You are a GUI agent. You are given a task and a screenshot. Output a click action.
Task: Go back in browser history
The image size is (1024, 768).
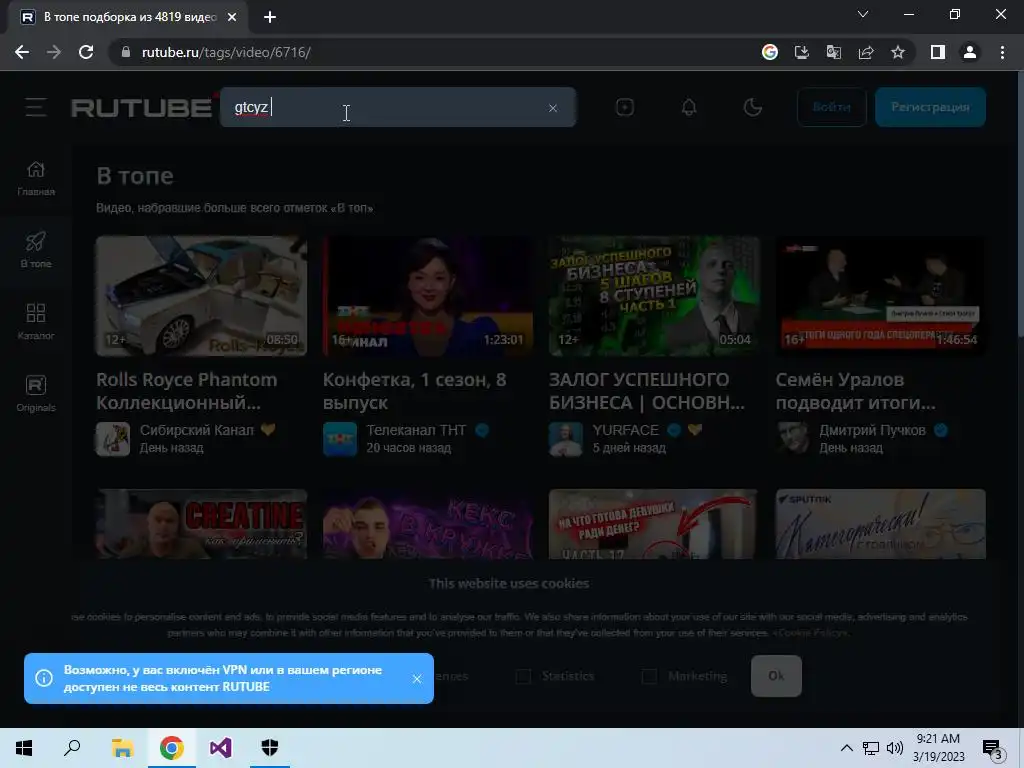click(x=22, y=52)
